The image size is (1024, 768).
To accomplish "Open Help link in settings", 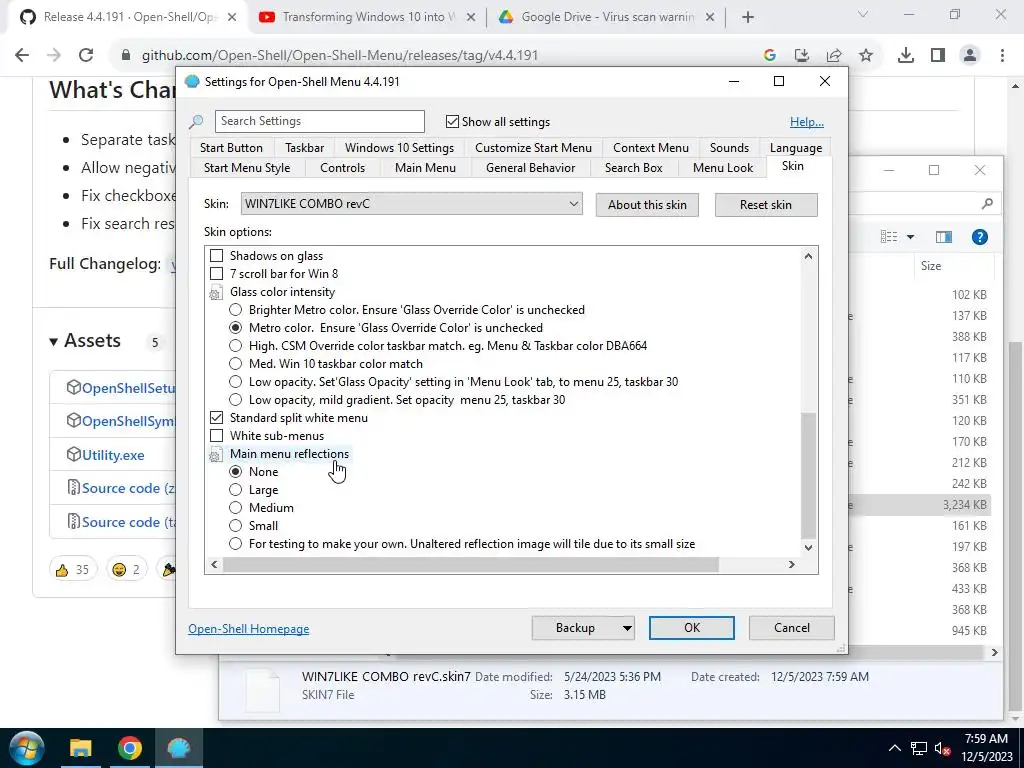I will [x=807, y=121].
